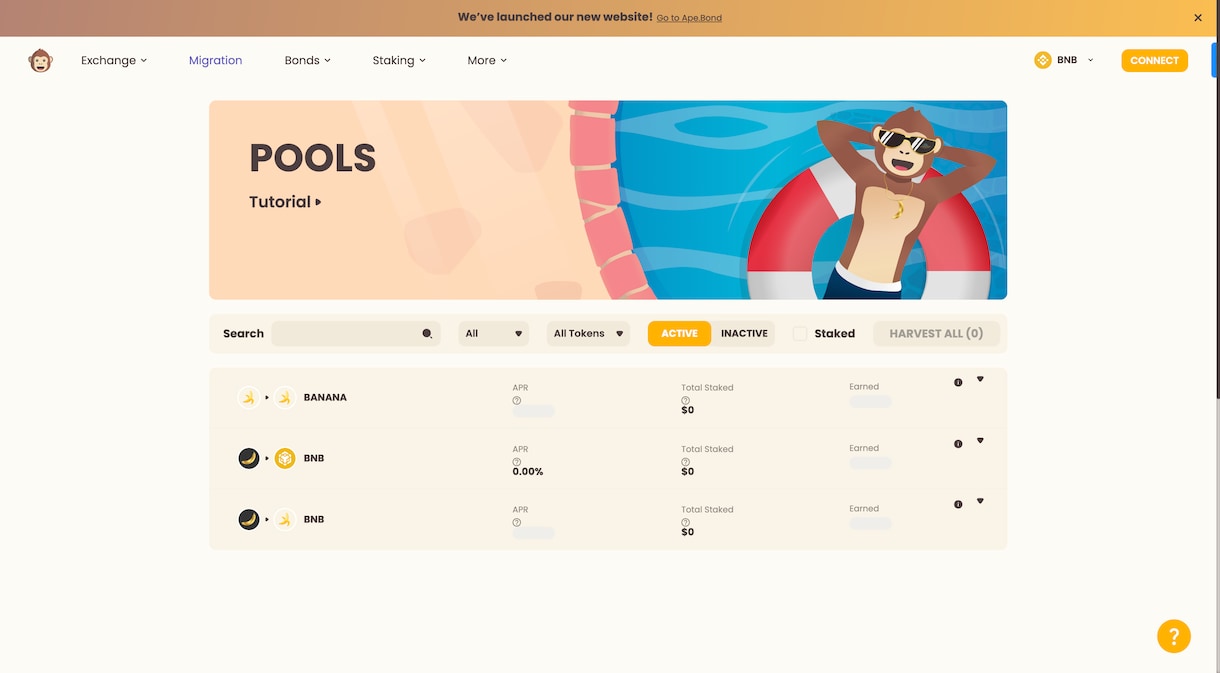Screen dimensions: 1220x673
Task: Click the ApeSwap monkey logo
Action: pyautogui.click(x=40, y=60)
